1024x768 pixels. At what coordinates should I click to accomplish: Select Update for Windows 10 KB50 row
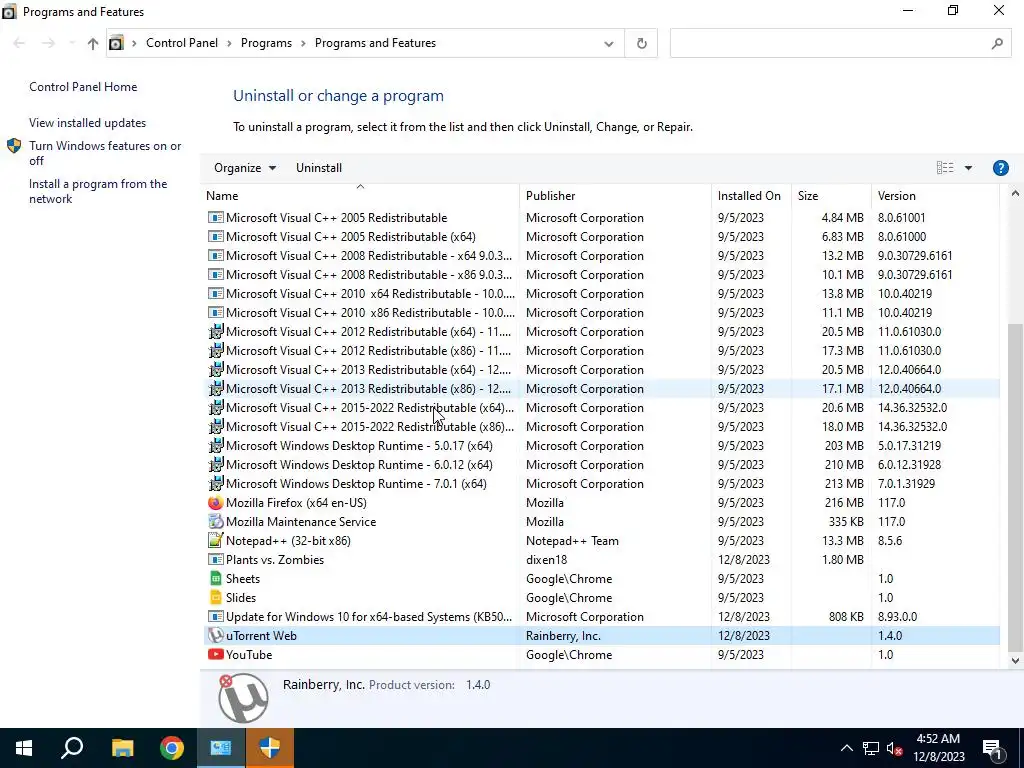click(601, 616)
